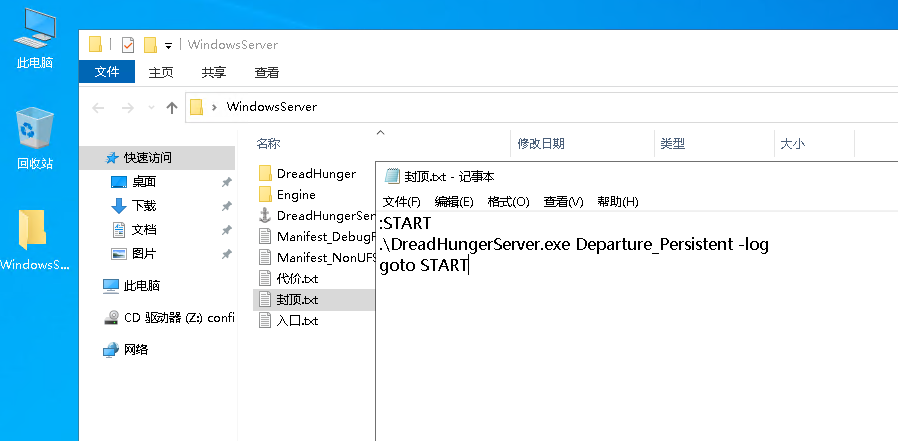The image size is (898, 441).
Task: Select the WindowsS... folder on the desktop
Action: [34, 239]
